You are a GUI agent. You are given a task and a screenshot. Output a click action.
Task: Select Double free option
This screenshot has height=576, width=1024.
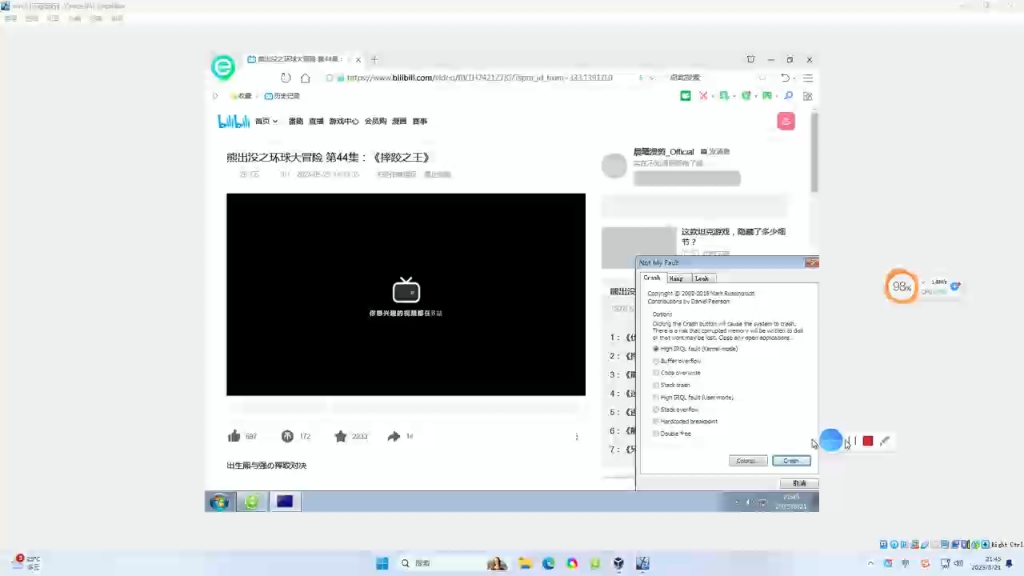(672, 434)
